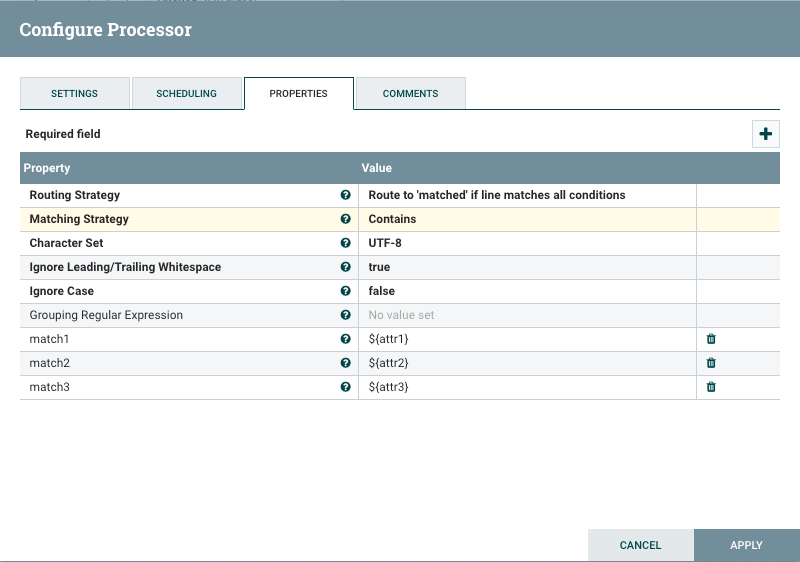Click the add property plus icon
Screen dimensions: 800x562
pos(766,134)
